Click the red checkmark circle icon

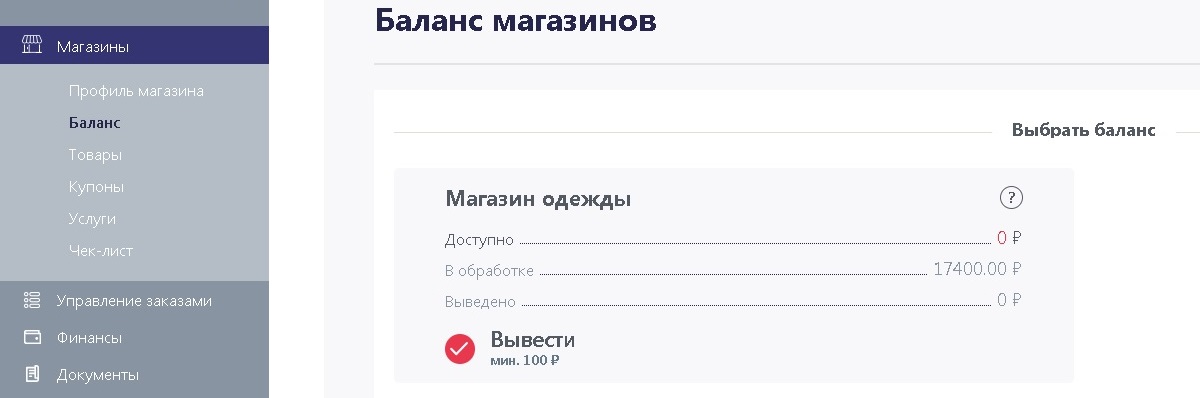459,348
